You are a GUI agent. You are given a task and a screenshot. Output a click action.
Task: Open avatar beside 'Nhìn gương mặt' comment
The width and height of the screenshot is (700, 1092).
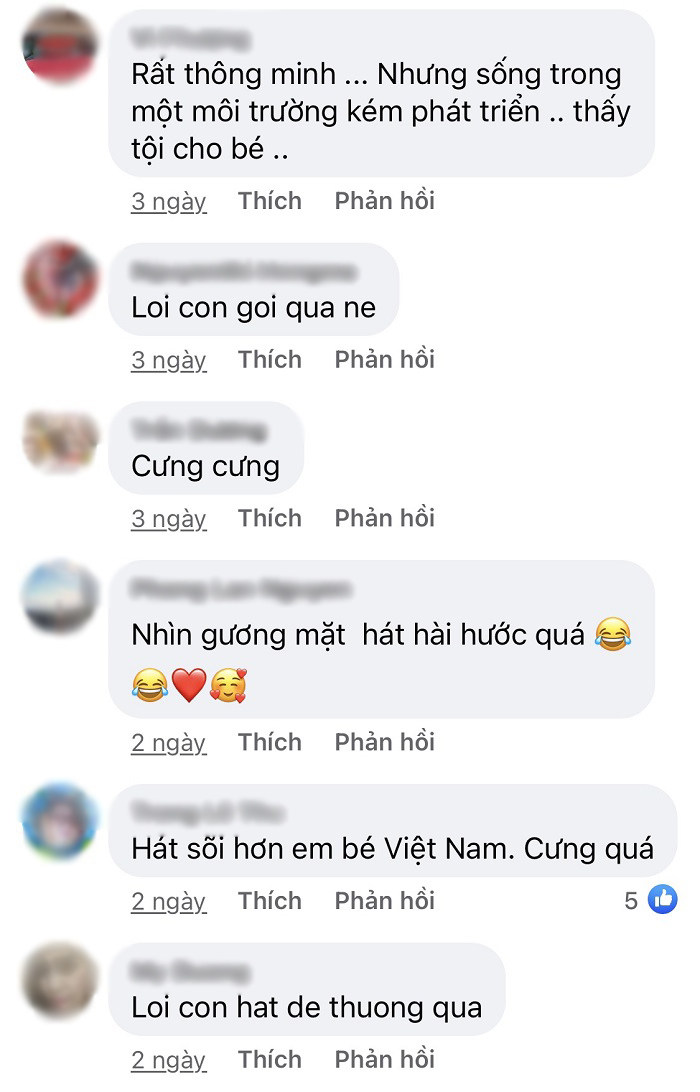pos(61,597)
